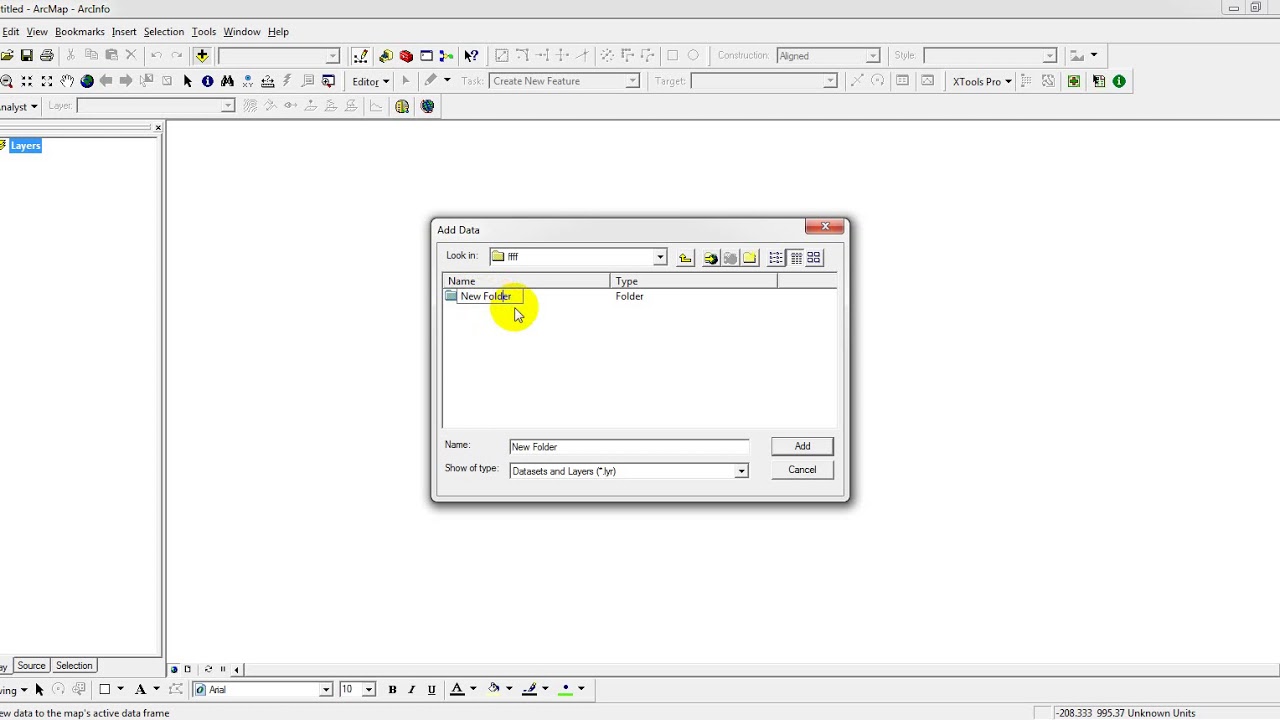Switch to layout view at map bottom

point(187,669)
